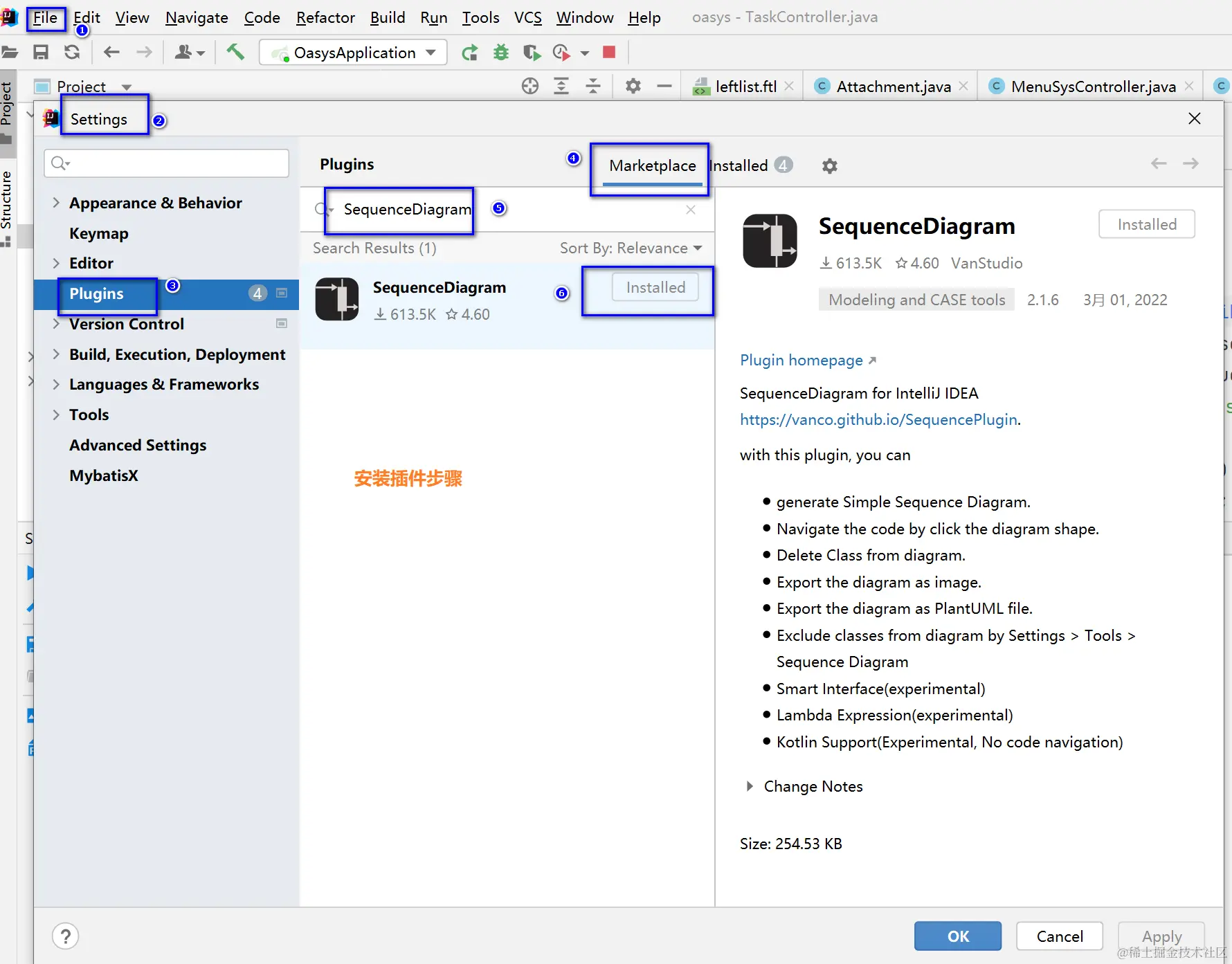Image resolution: width=1232 pixels, height=964 pixels.
Task: Switch to the Installed plugins tab
Action: (x=750, y=166)
